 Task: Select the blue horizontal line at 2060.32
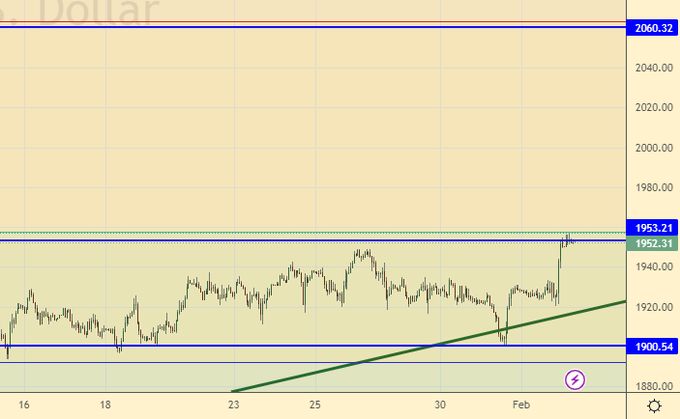tap(300, 27)
